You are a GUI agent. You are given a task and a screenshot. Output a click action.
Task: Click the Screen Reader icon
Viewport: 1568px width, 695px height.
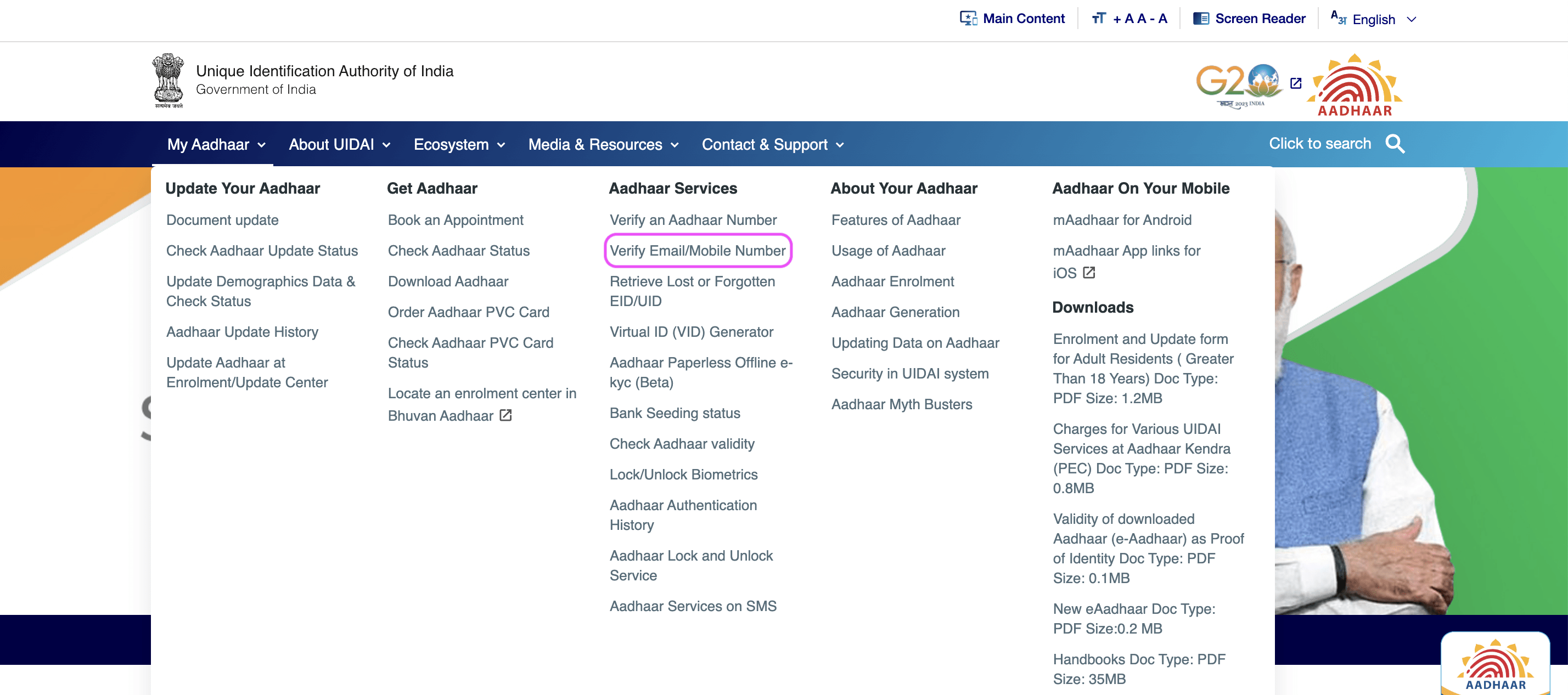[1201, 18]
